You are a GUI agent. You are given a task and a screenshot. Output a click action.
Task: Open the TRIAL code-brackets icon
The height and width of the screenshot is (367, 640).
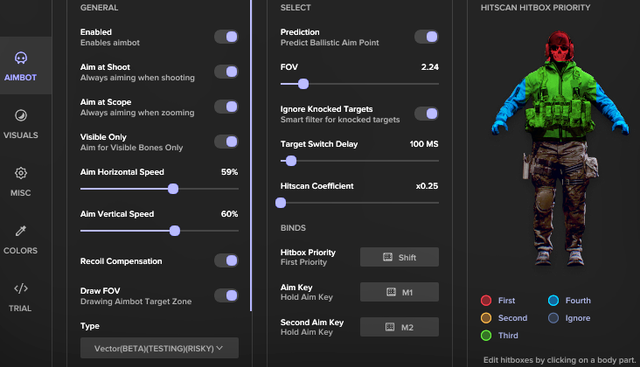[x=21, y=289]
